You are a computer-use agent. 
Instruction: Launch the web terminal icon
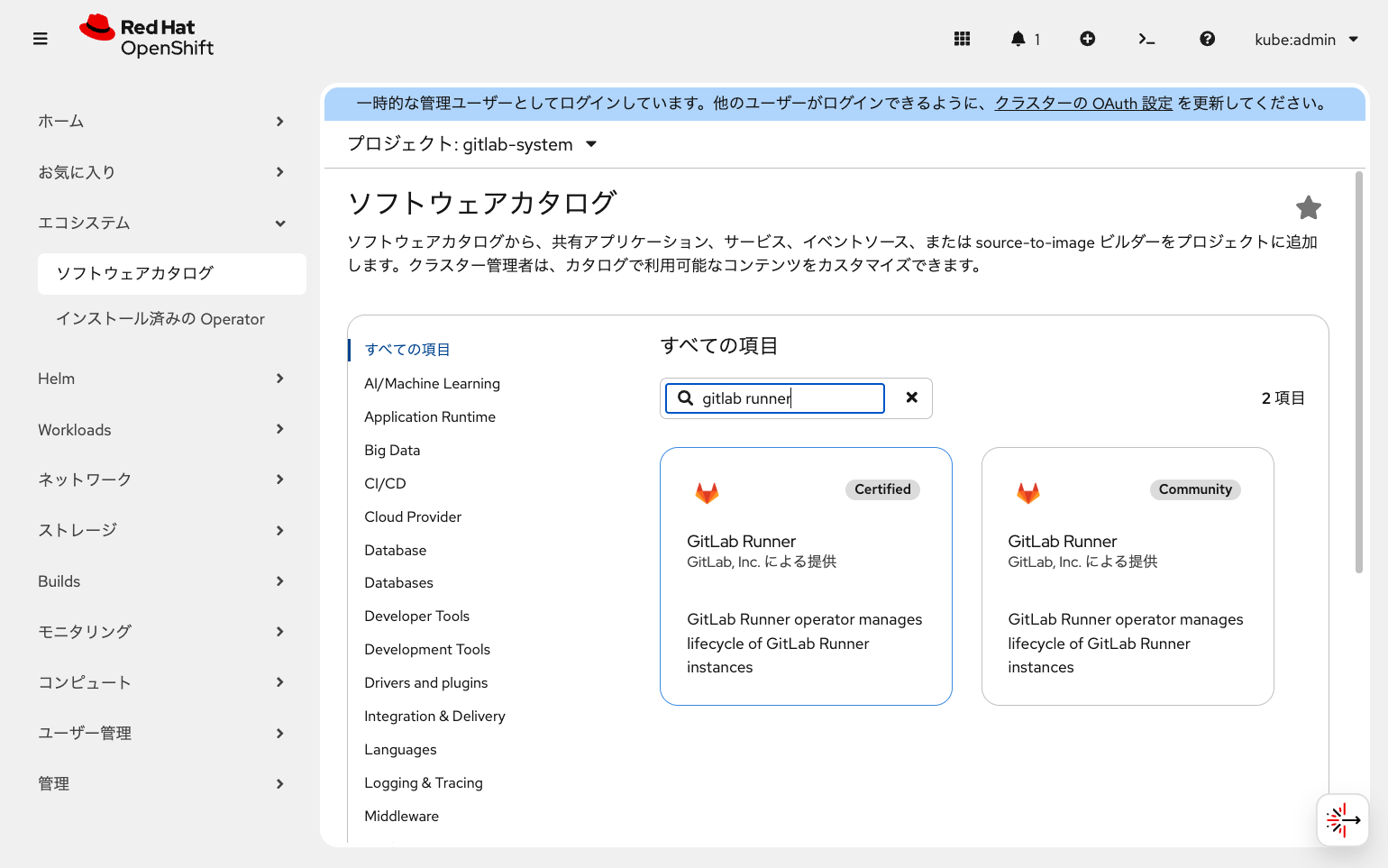click(1146, 39)
